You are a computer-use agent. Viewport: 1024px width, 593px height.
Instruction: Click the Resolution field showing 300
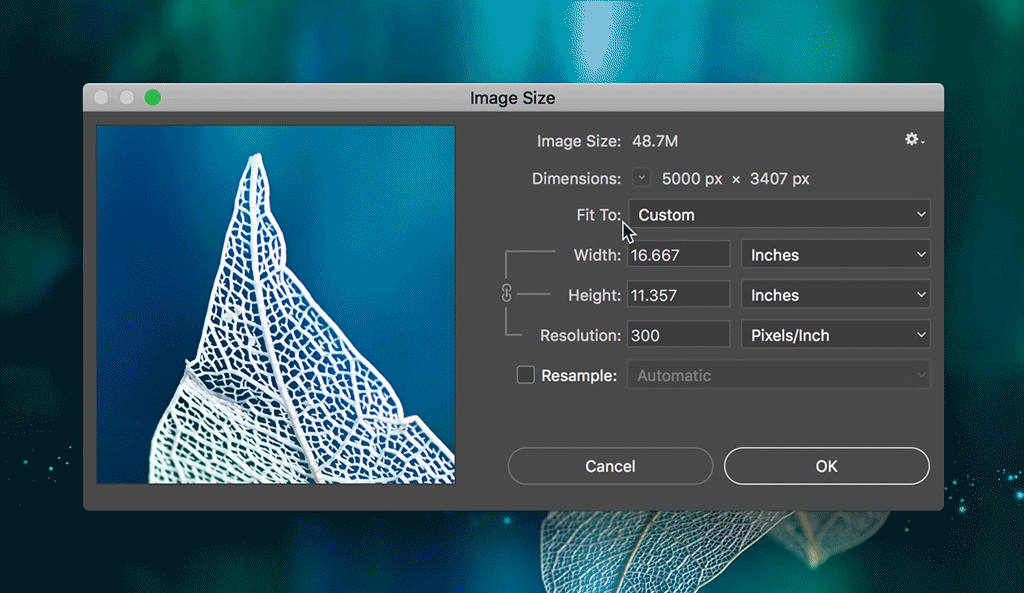point(678,334)
